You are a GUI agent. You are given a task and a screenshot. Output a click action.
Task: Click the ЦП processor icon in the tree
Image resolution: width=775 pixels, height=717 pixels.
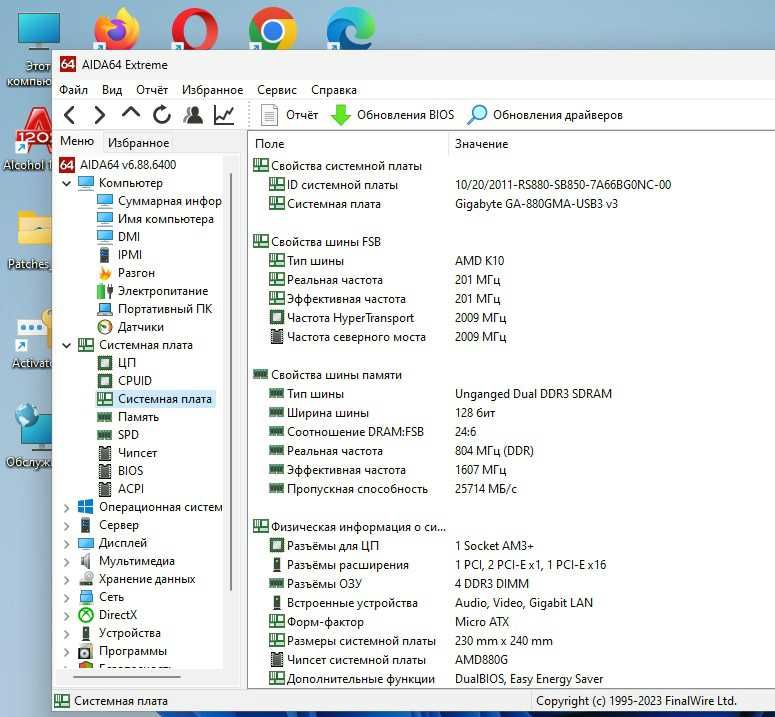(105, 363)
